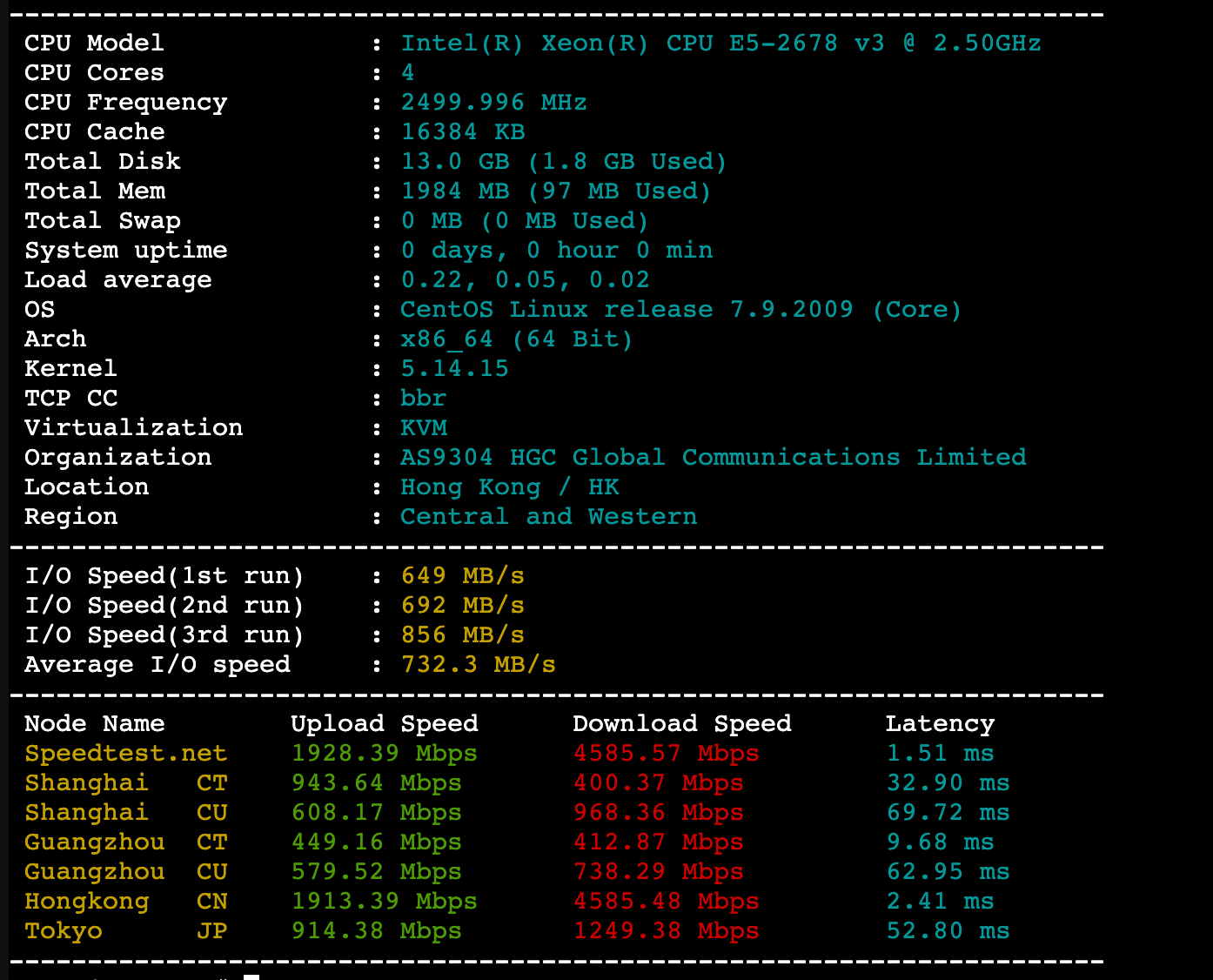The height and width of the screenshot is (980, 1213).
Task: Click the Average I/O speed label
Action: (x=157, y=665)
